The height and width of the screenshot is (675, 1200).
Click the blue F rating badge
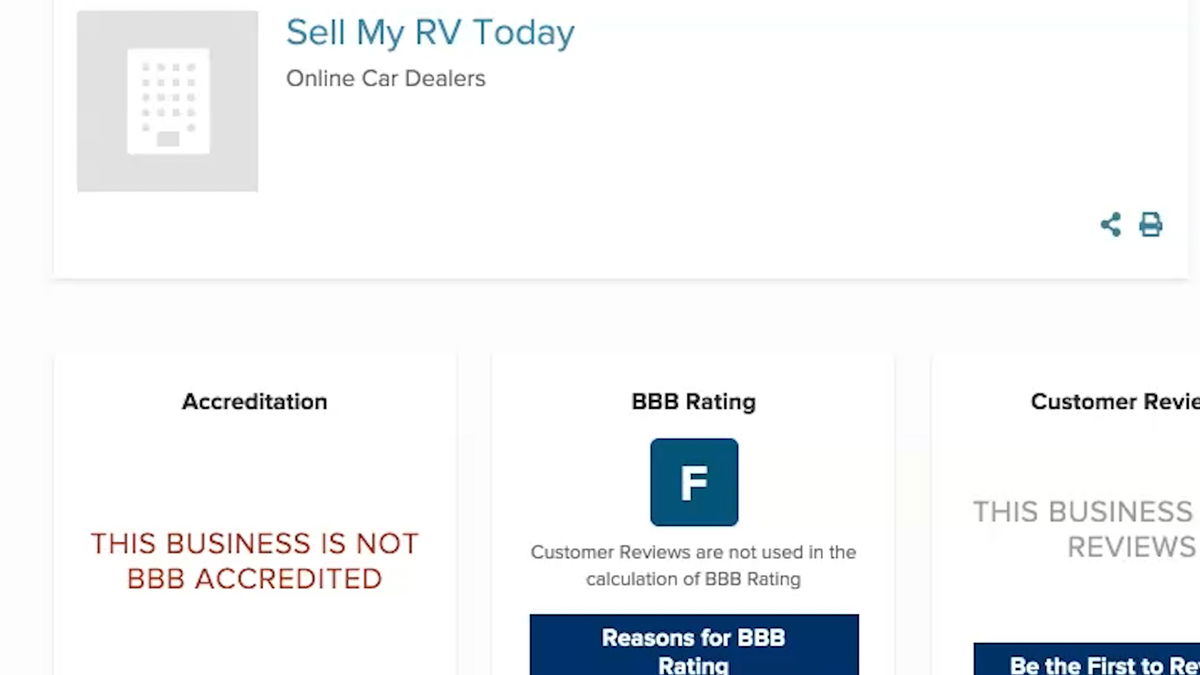694,482
